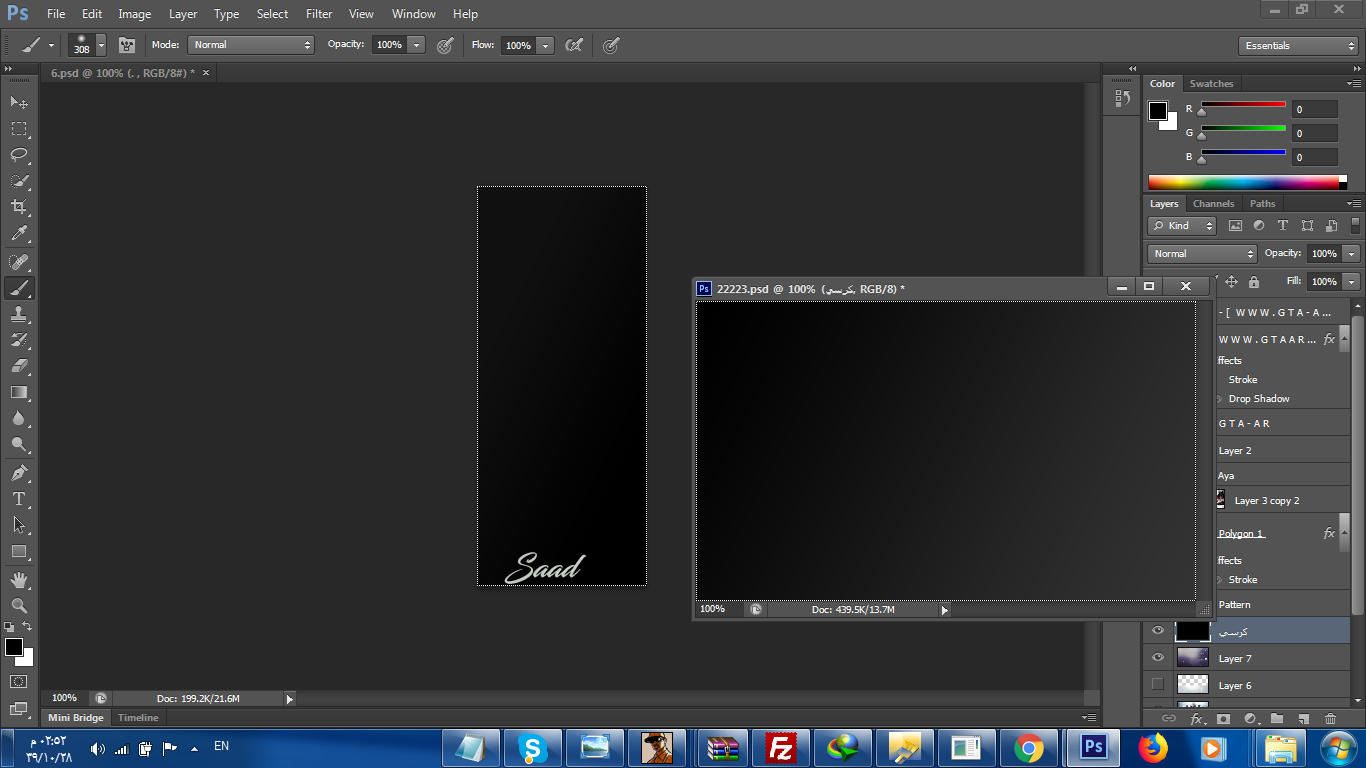Choose the Horizontal Type tool
Image resolution: width=1366 pixels, height=768 pixels.
19,499
